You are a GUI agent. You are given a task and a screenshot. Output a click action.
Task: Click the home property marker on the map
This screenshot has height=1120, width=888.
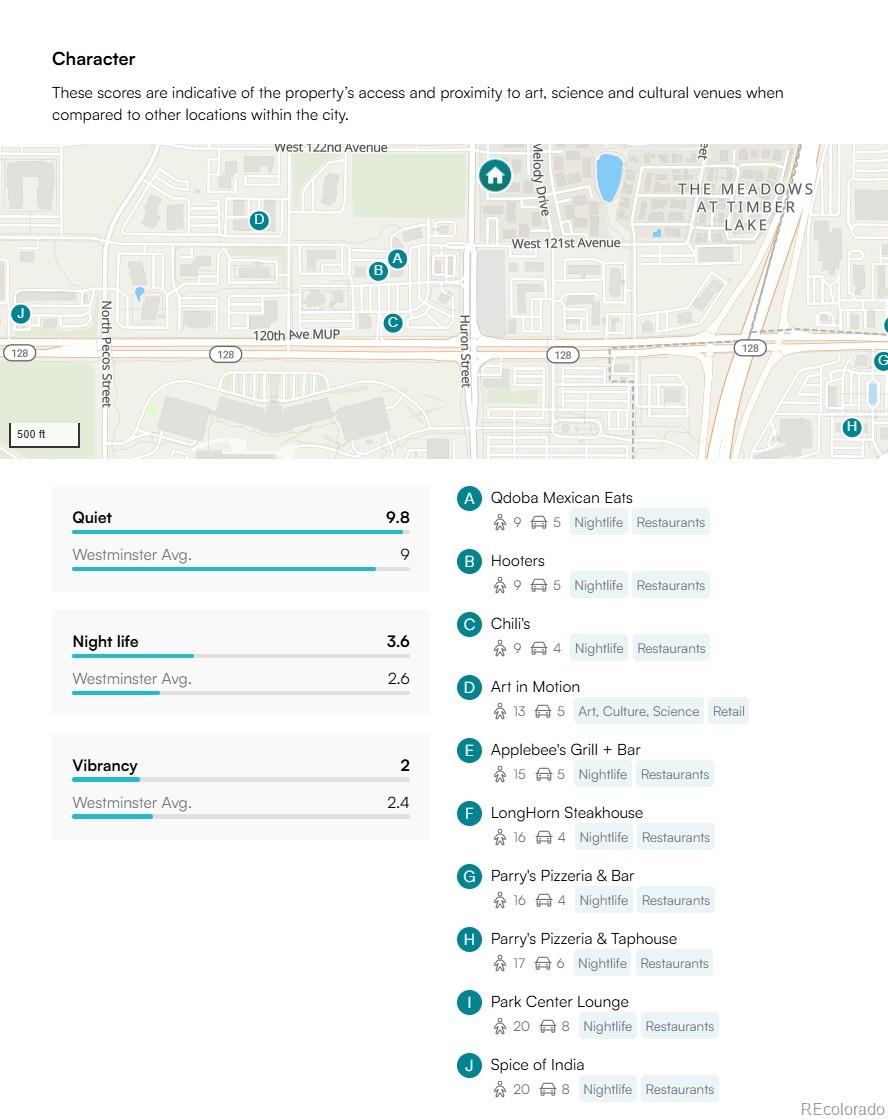495,175
